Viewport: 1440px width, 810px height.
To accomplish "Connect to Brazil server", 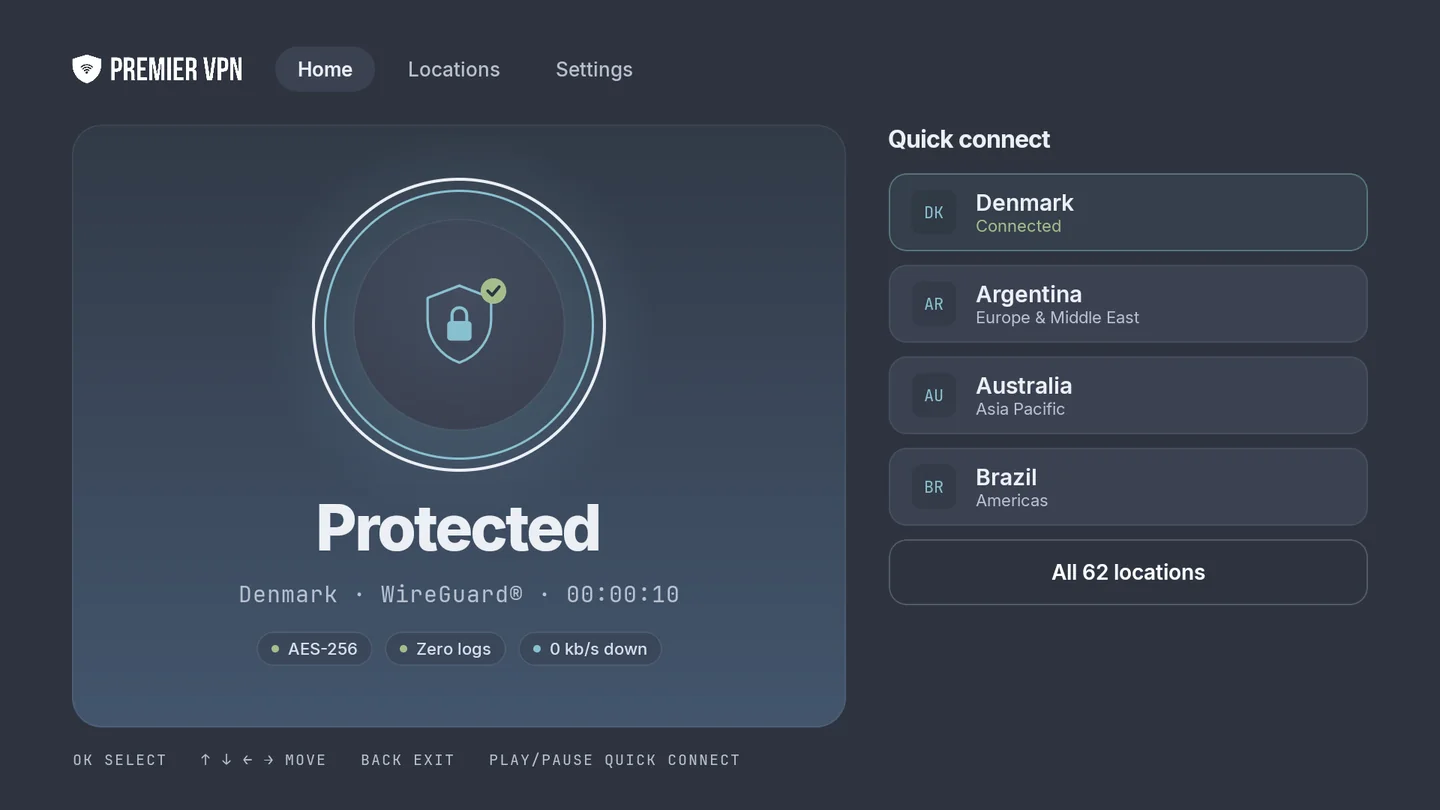I will tap(1128, 487).
